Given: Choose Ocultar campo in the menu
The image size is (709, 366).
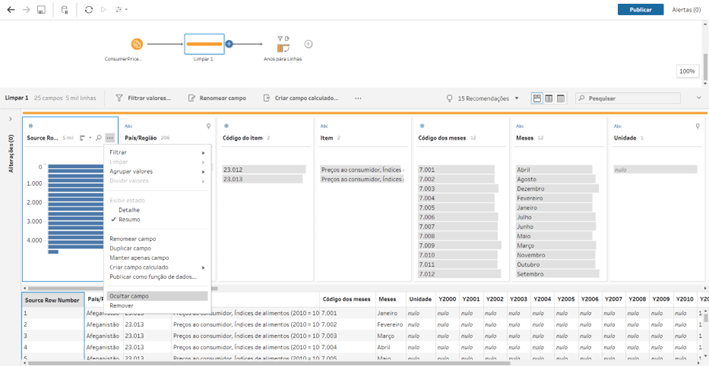Looking at the screenshot, I should [157, 296].
